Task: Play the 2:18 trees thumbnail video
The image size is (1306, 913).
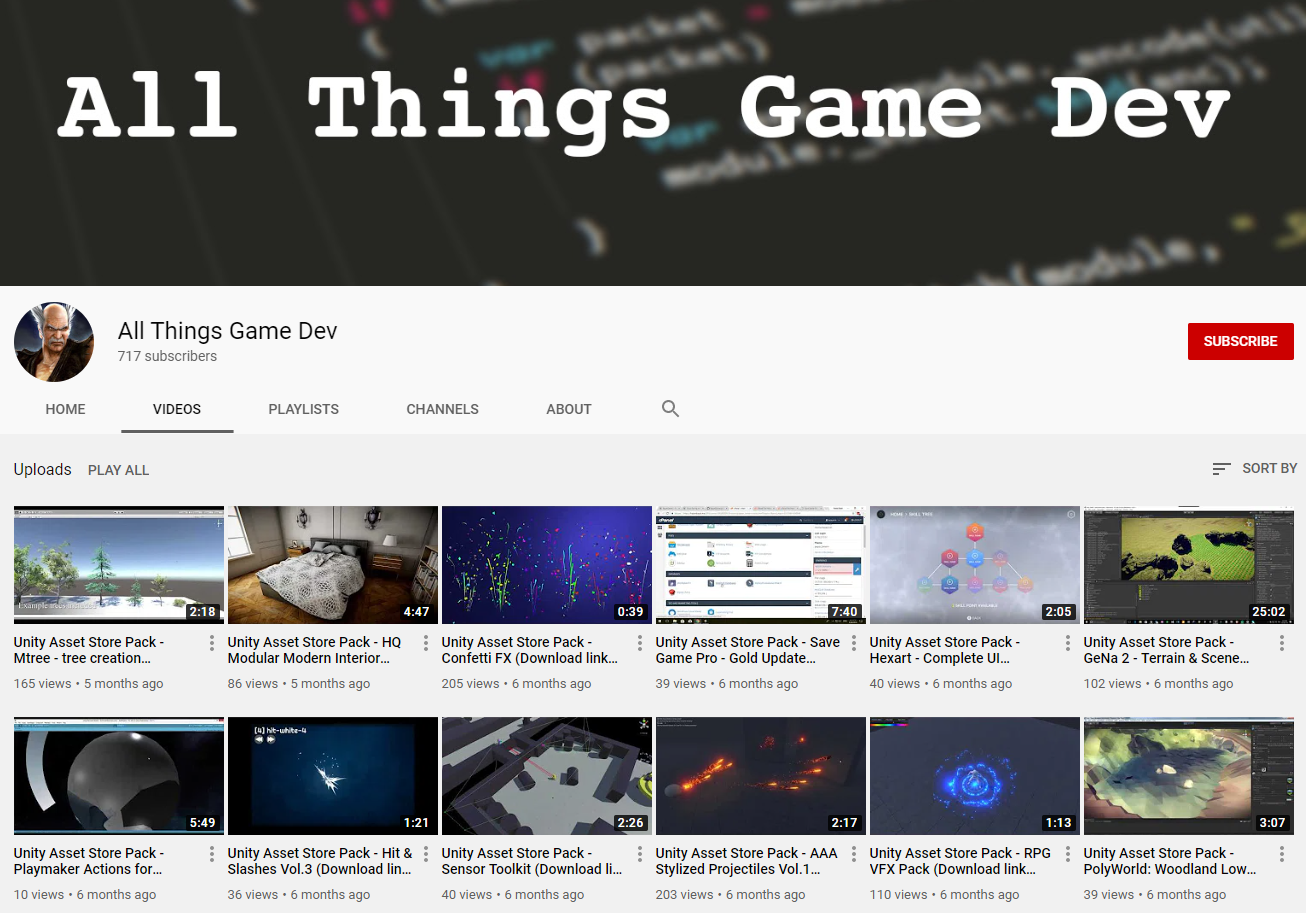Action: click(x=119, y=565)
